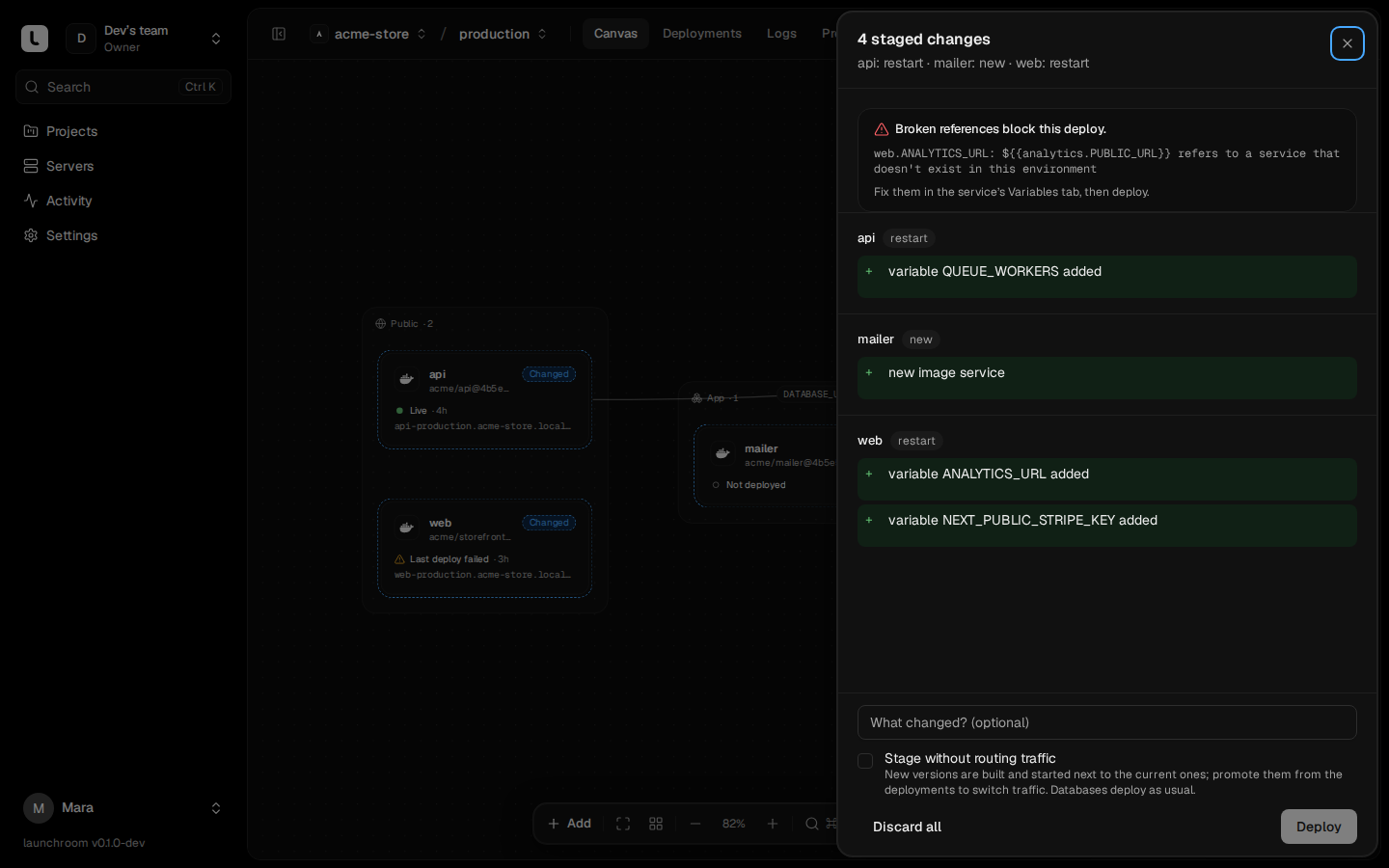Click the Add button on canvas toolbar
The width and height of the screenshot is (1389, 868).
pos(569,824)
